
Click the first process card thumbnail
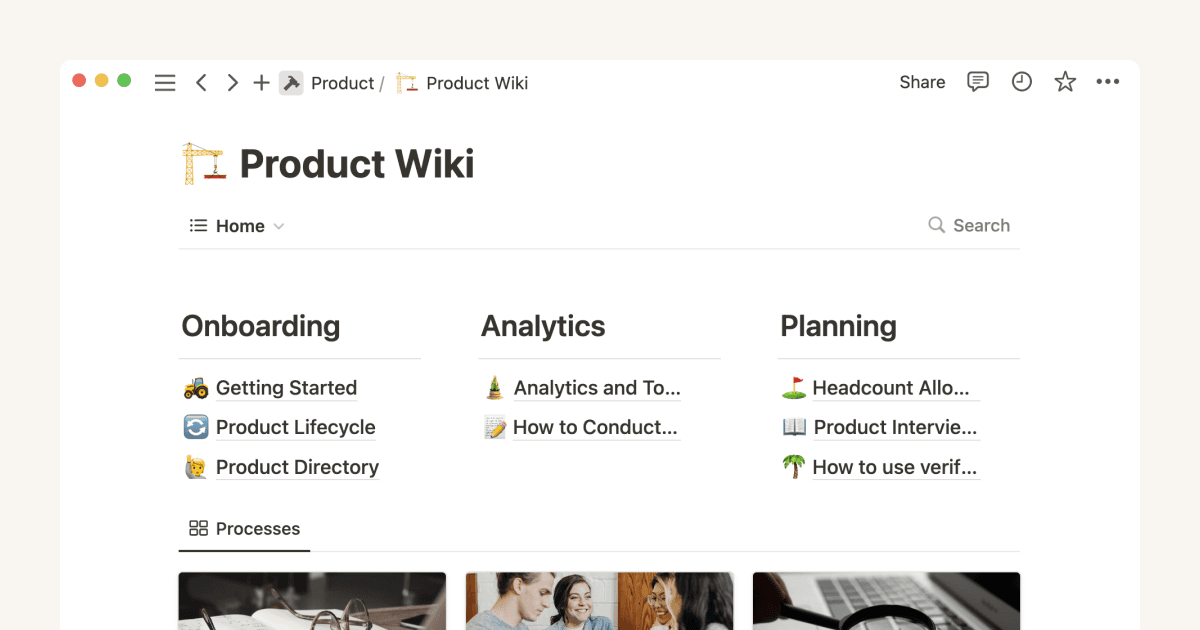pos(311,600)
